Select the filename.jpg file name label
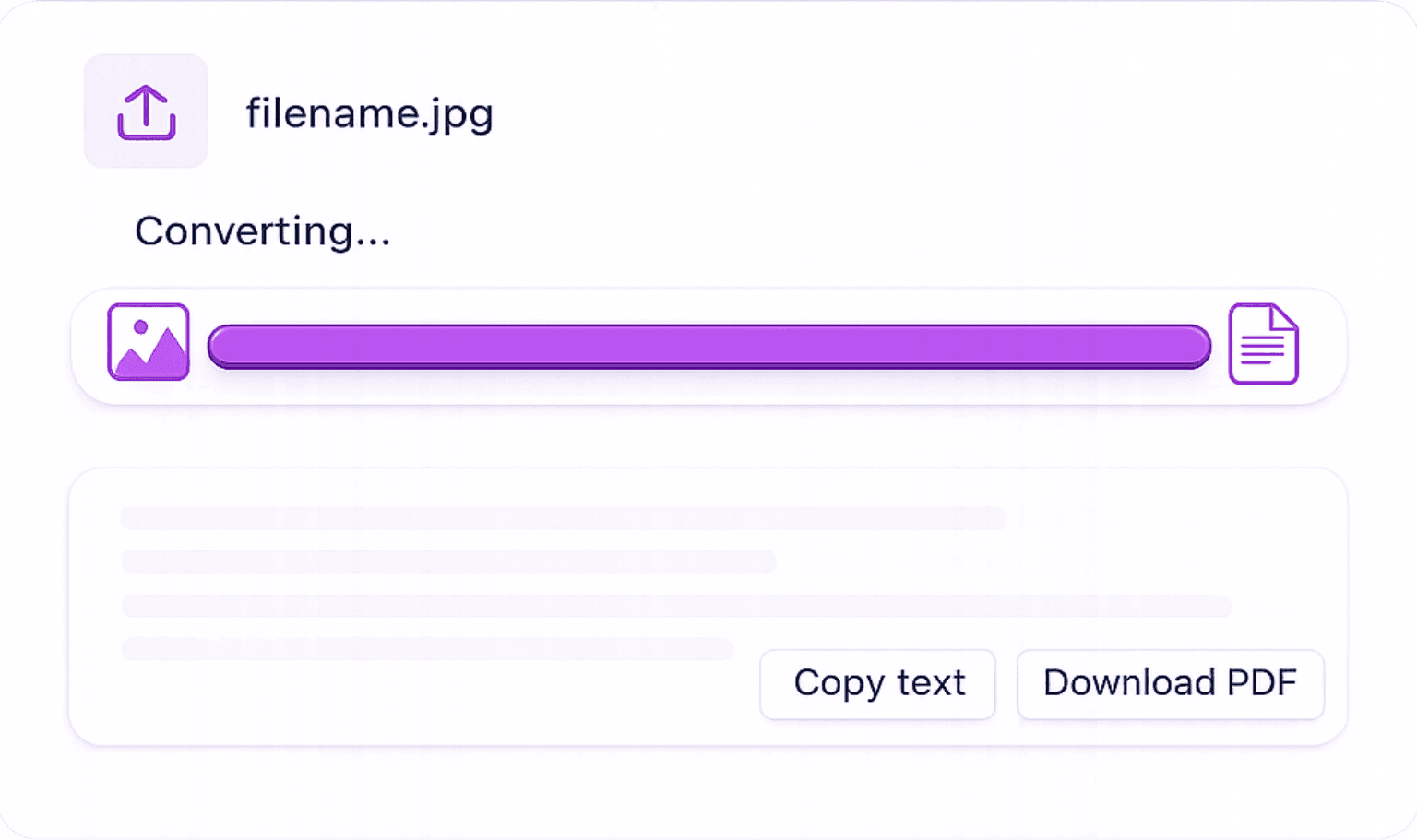The height and width of the screenshot is (840, 1417). click(369, 114)
